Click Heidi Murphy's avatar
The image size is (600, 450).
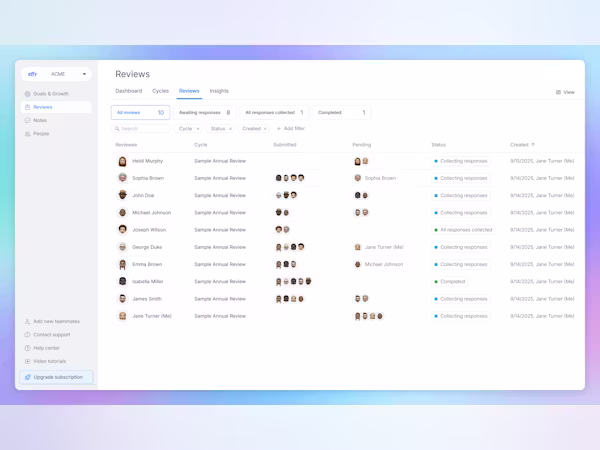(122, 161)
